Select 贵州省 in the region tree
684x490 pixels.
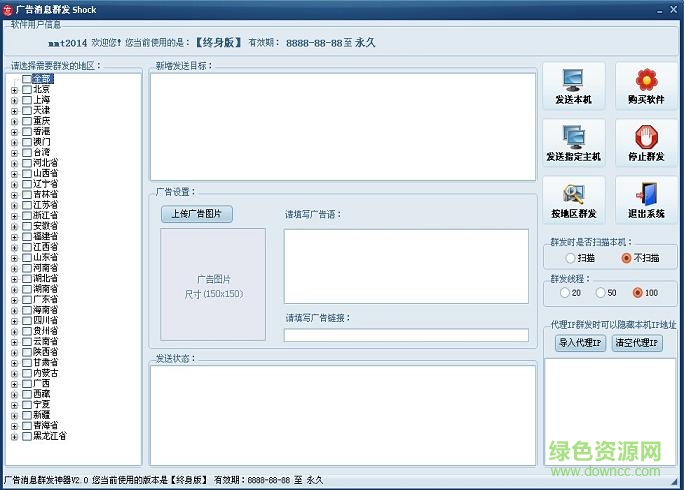(x=46, y=331)
